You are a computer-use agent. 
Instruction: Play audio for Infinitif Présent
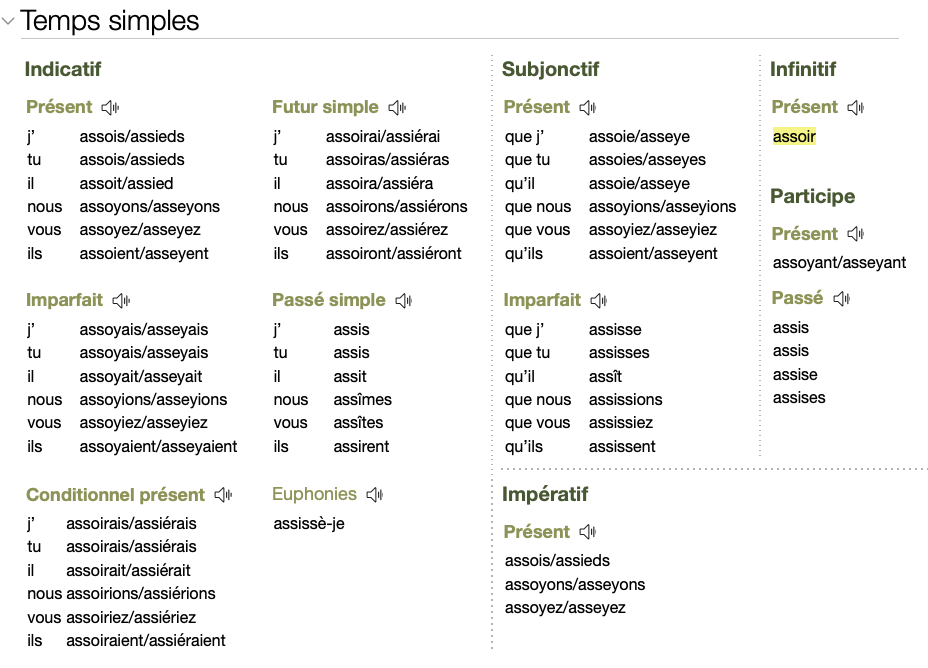tap(855, 108)
